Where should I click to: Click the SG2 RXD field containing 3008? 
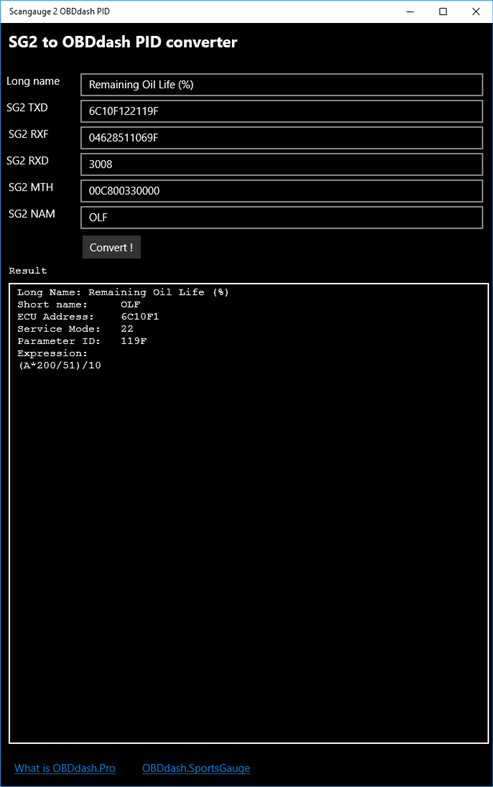(282, 164)
